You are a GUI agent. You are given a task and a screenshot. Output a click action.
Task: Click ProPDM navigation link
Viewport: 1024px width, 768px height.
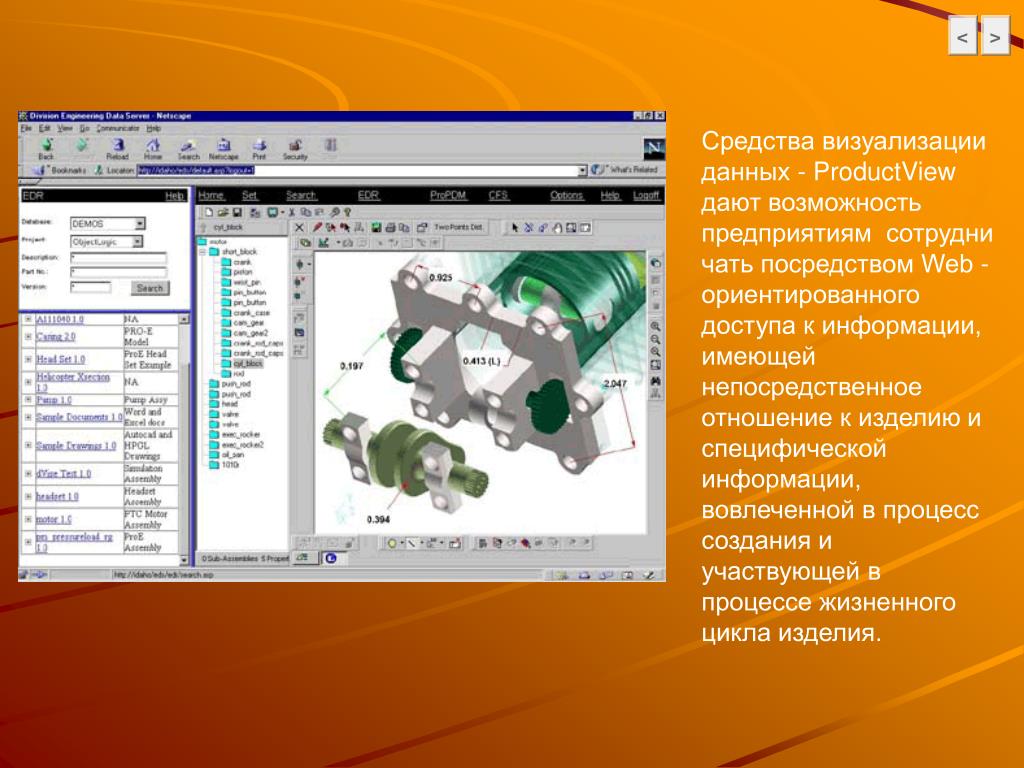click(448, 195)
